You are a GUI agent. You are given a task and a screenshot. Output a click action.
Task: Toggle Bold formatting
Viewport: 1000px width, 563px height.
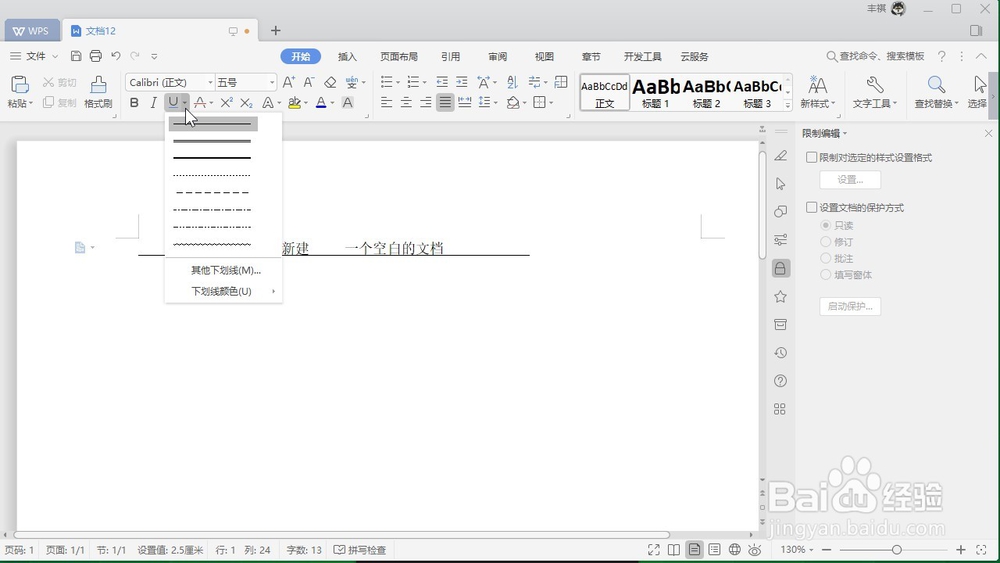pyautogui.click(x=134, y=103)
